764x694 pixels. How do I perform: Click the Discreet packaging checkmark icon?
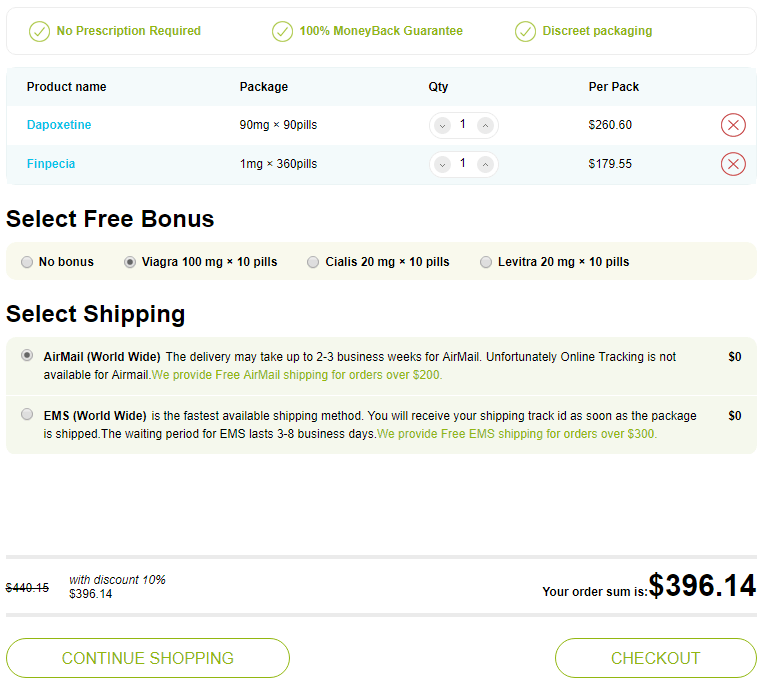[x=525, y=32]
